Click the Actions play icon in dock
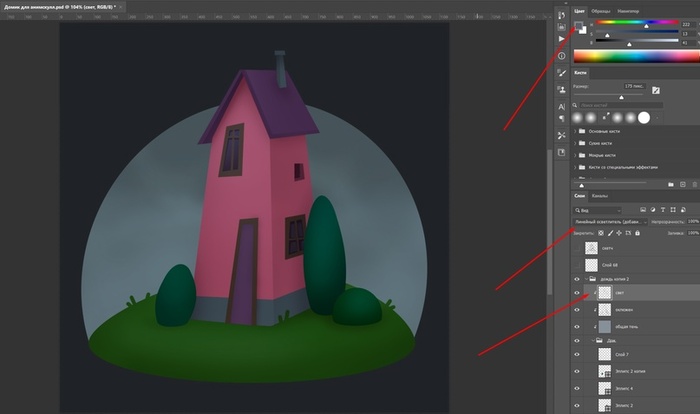Viewport: 700px width, 414px height. coord(562,40)
